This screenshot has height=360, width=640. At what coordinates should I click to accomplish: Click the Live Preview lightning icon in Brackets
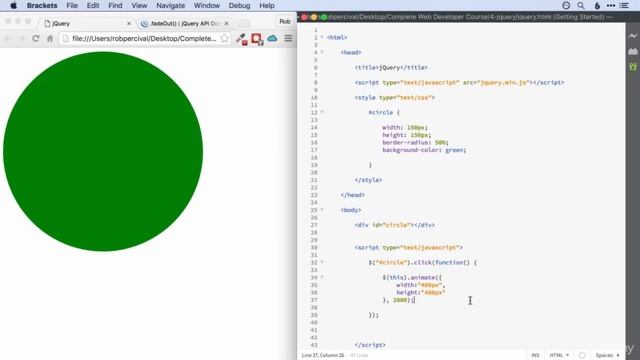coord(633,36)
